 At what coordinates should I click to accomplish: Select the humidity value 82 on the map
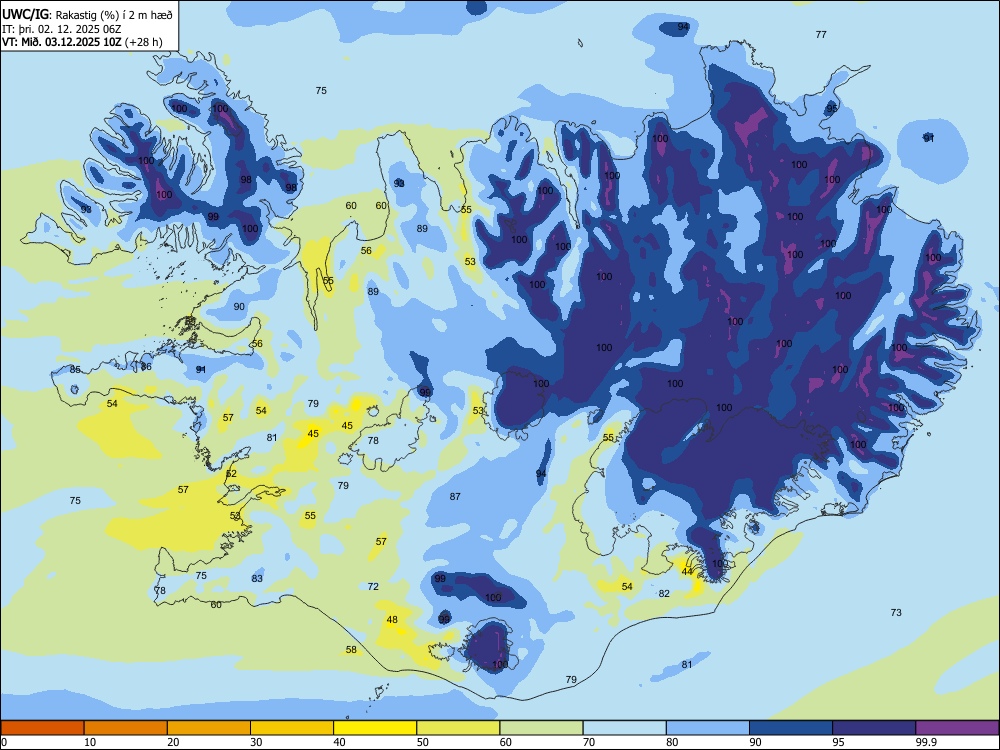(665, 593)
